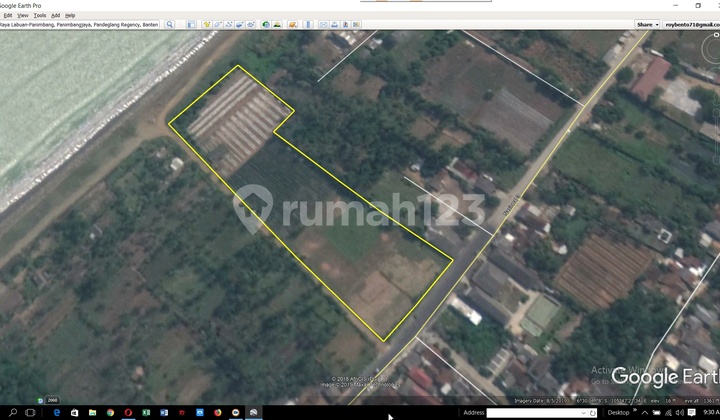
Task: Toggle sunlight across the landscape
Action: pos(278,24)
